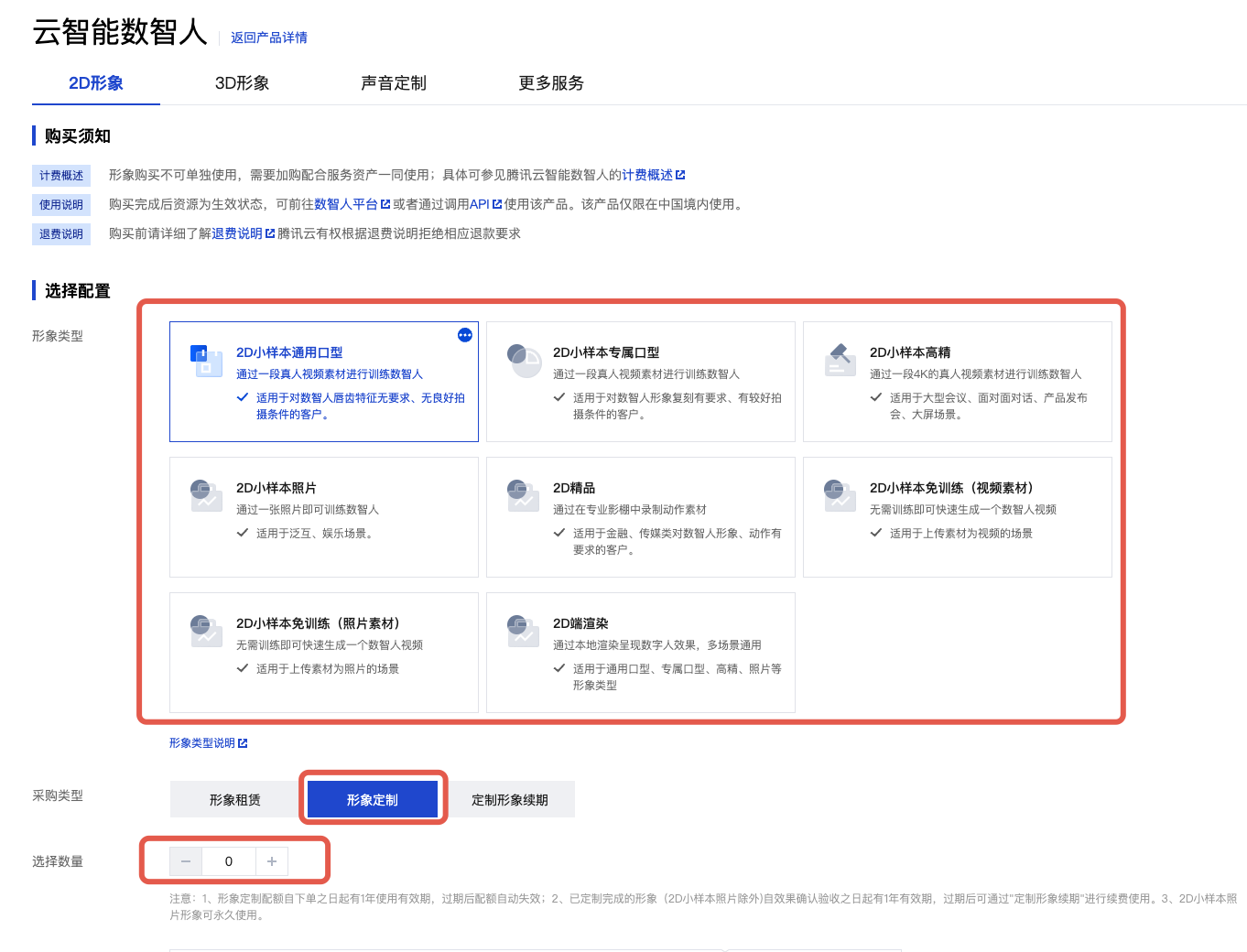Click the 使用说明 tag label

61,205
